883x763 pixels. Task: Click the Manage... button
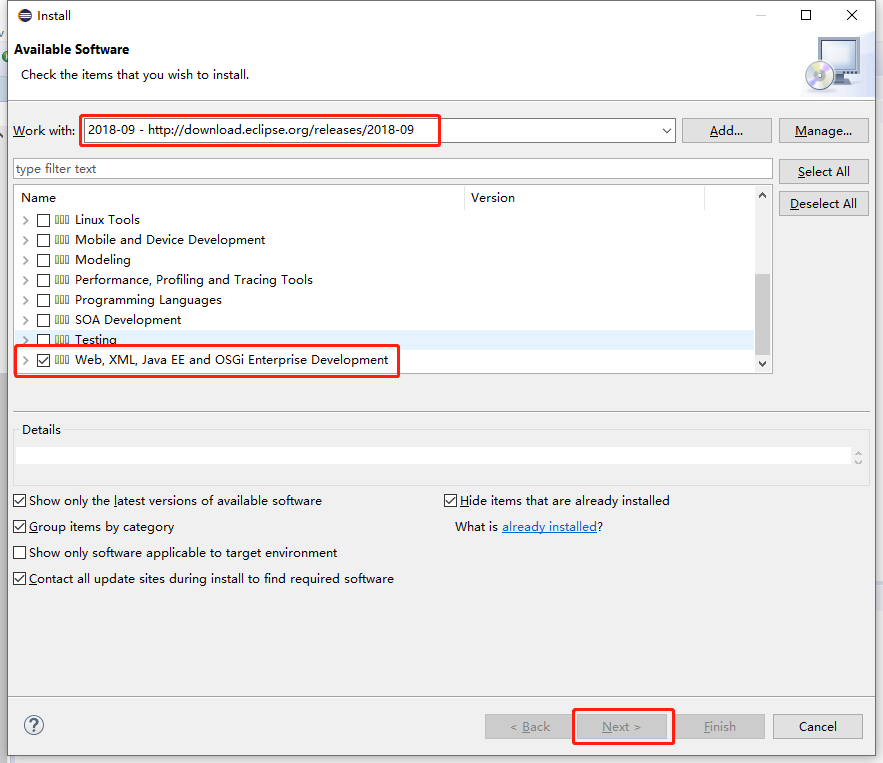823,131
